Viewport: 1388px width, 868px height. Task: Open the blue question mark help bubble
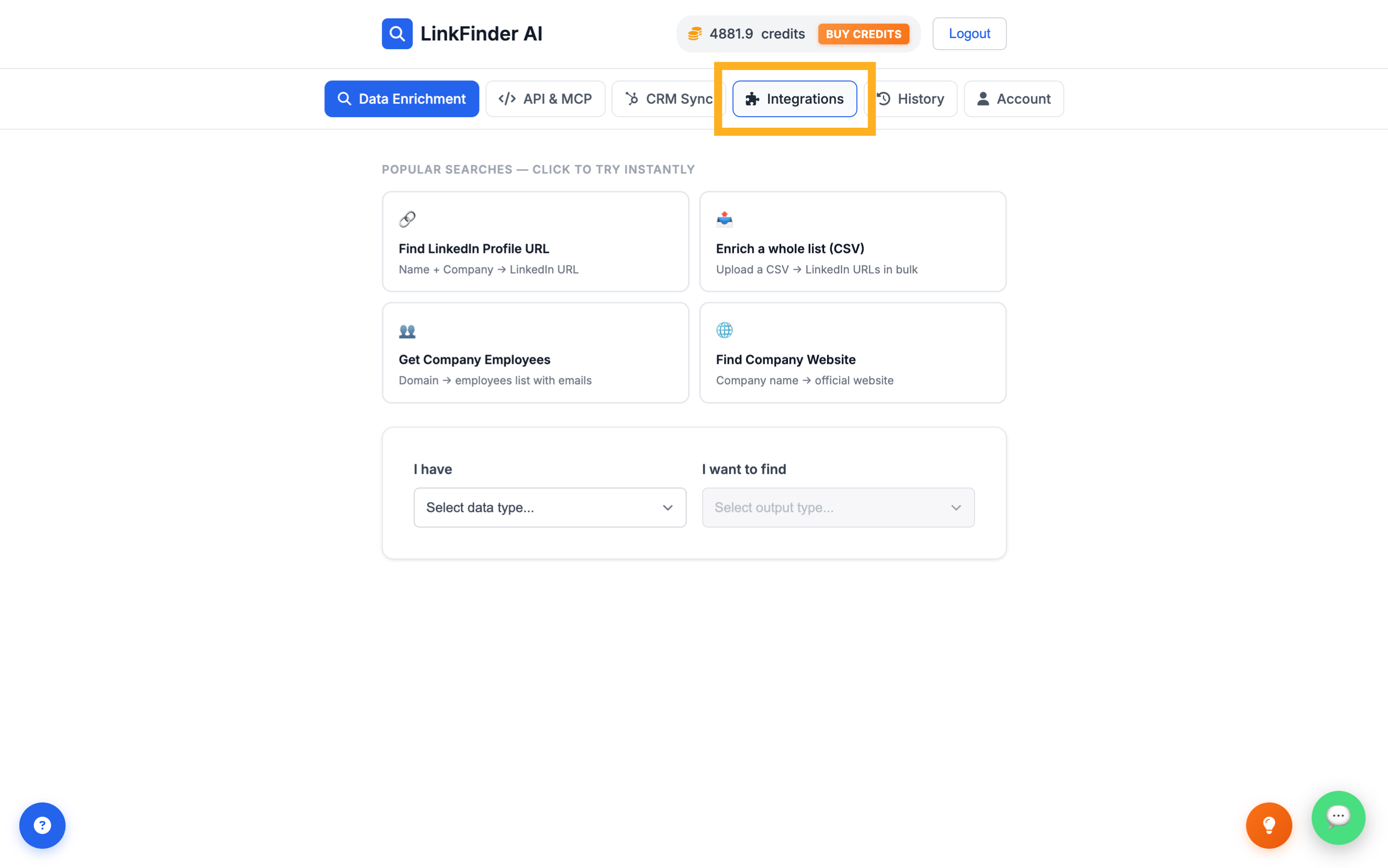(42, 825)
